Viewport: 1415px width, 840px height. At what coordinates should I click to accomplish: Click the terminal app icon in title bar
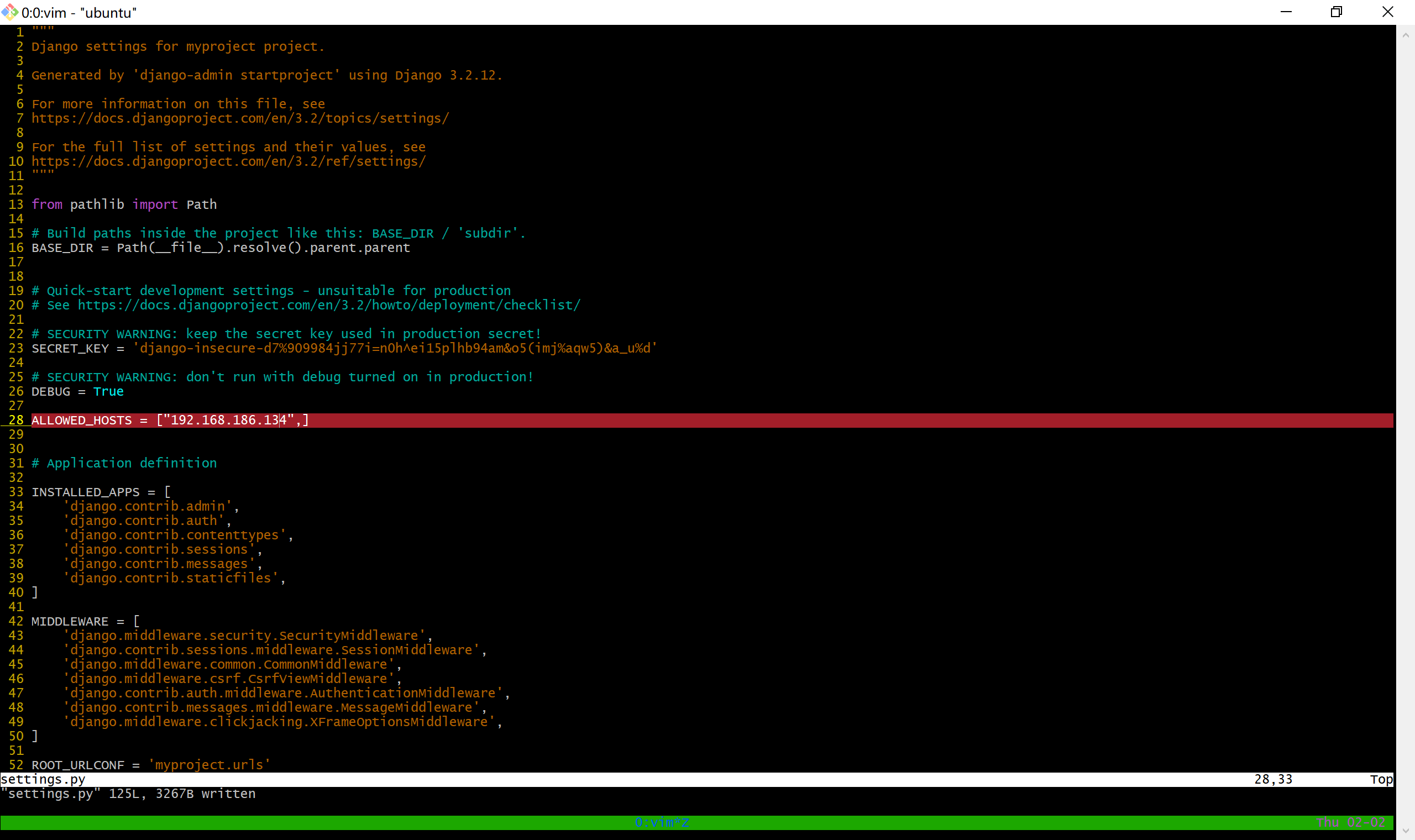point(9,12)
